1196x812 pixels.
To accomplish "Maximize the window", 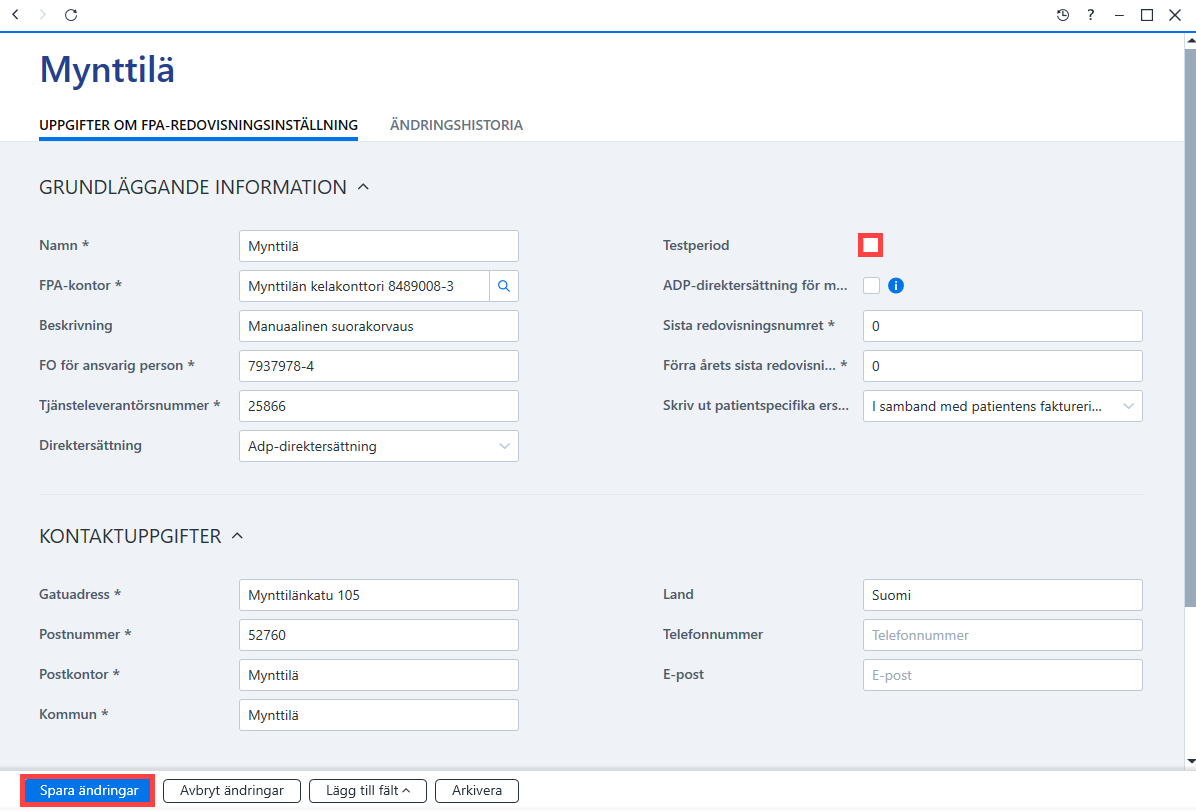I will coord(1146,14).
